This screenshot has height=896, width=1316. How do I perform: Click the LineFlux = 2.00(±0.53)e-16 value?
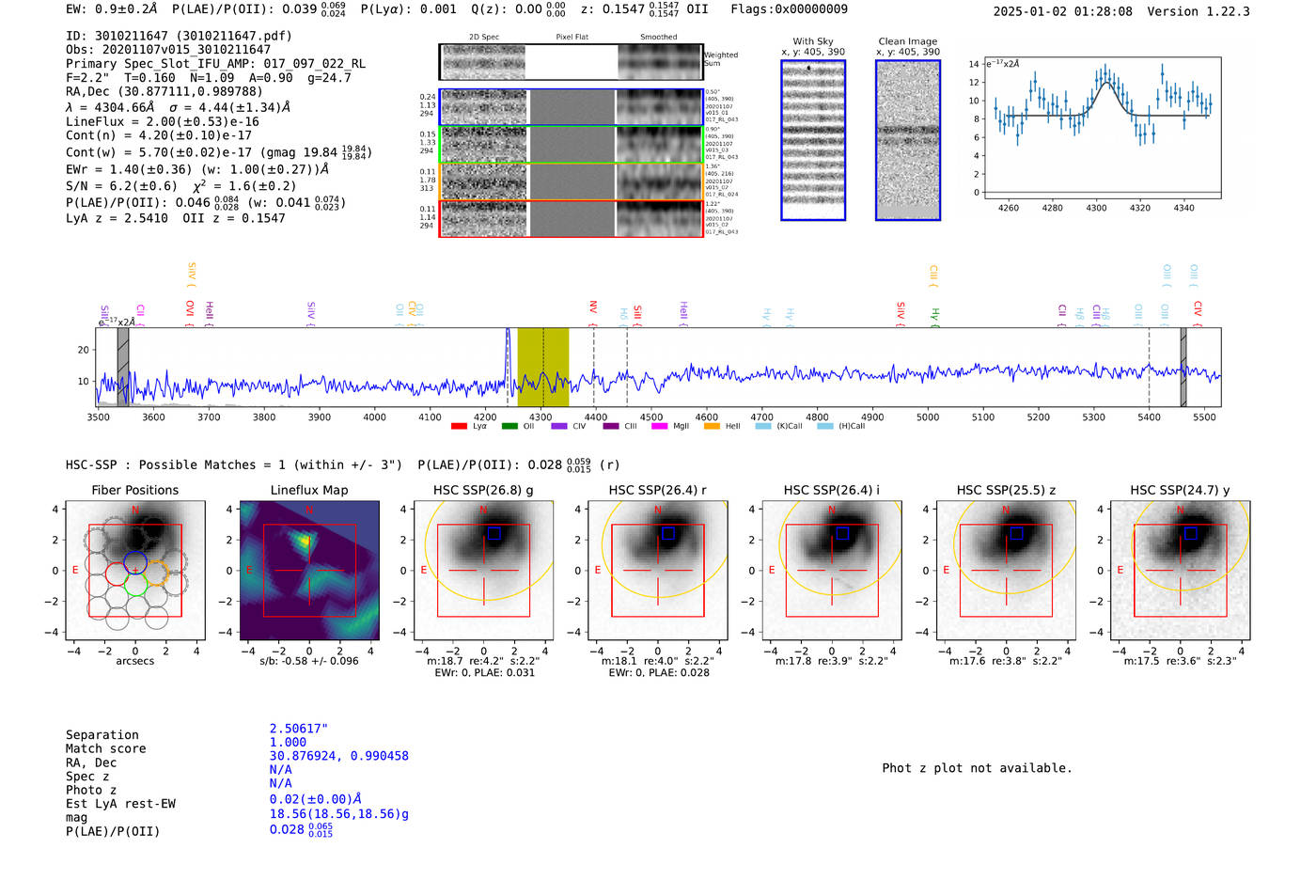(x=163, y=122)
